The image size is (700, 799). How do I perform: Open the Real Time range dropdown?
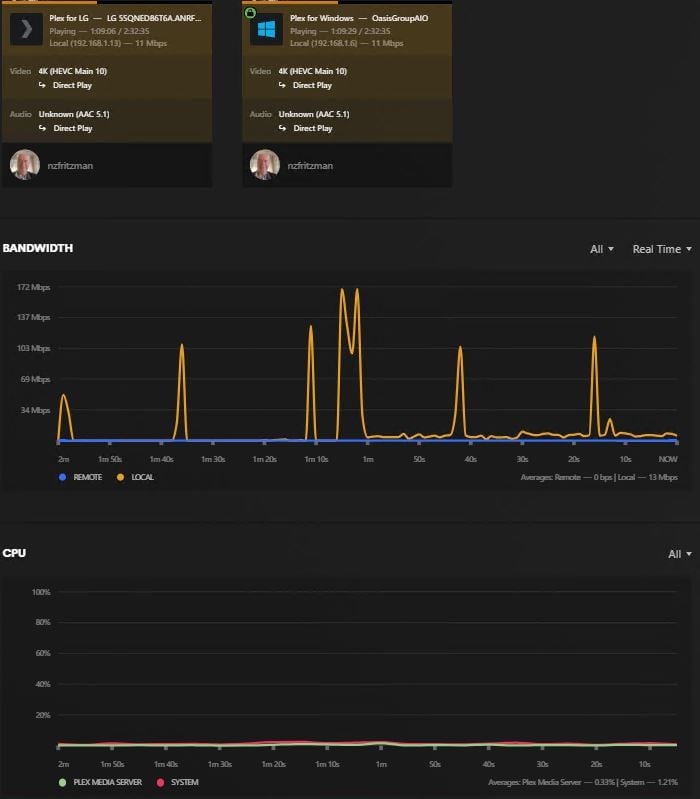click(662, 249)
